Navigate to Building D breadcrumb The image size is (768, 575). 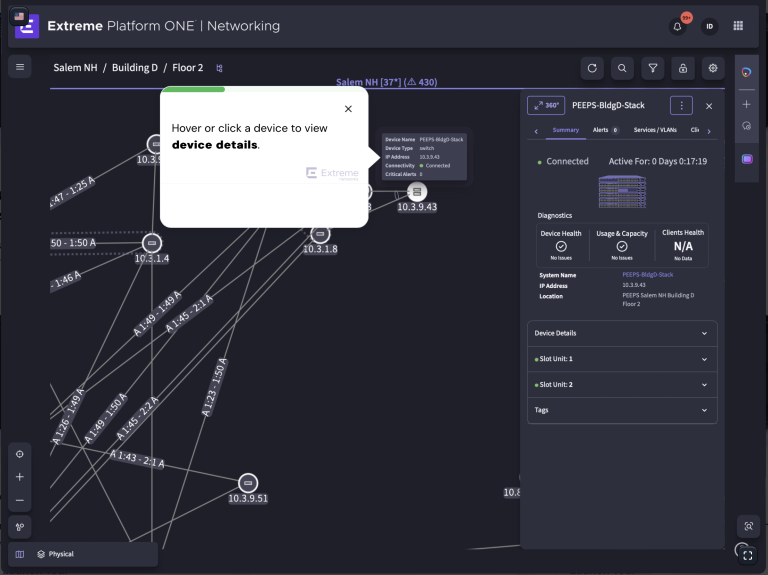pyautogui.click(x=135, y=68)
